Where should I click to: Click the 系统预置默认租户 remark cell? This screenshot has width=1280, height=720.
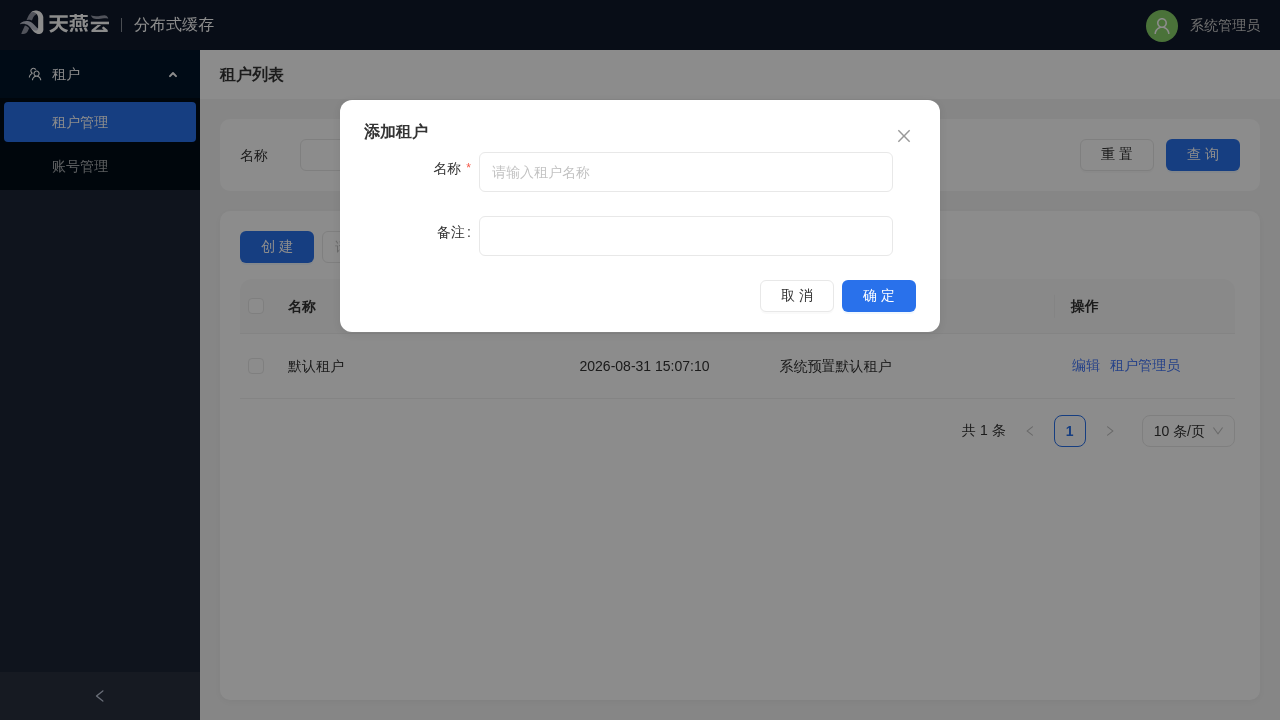[835, 366]
